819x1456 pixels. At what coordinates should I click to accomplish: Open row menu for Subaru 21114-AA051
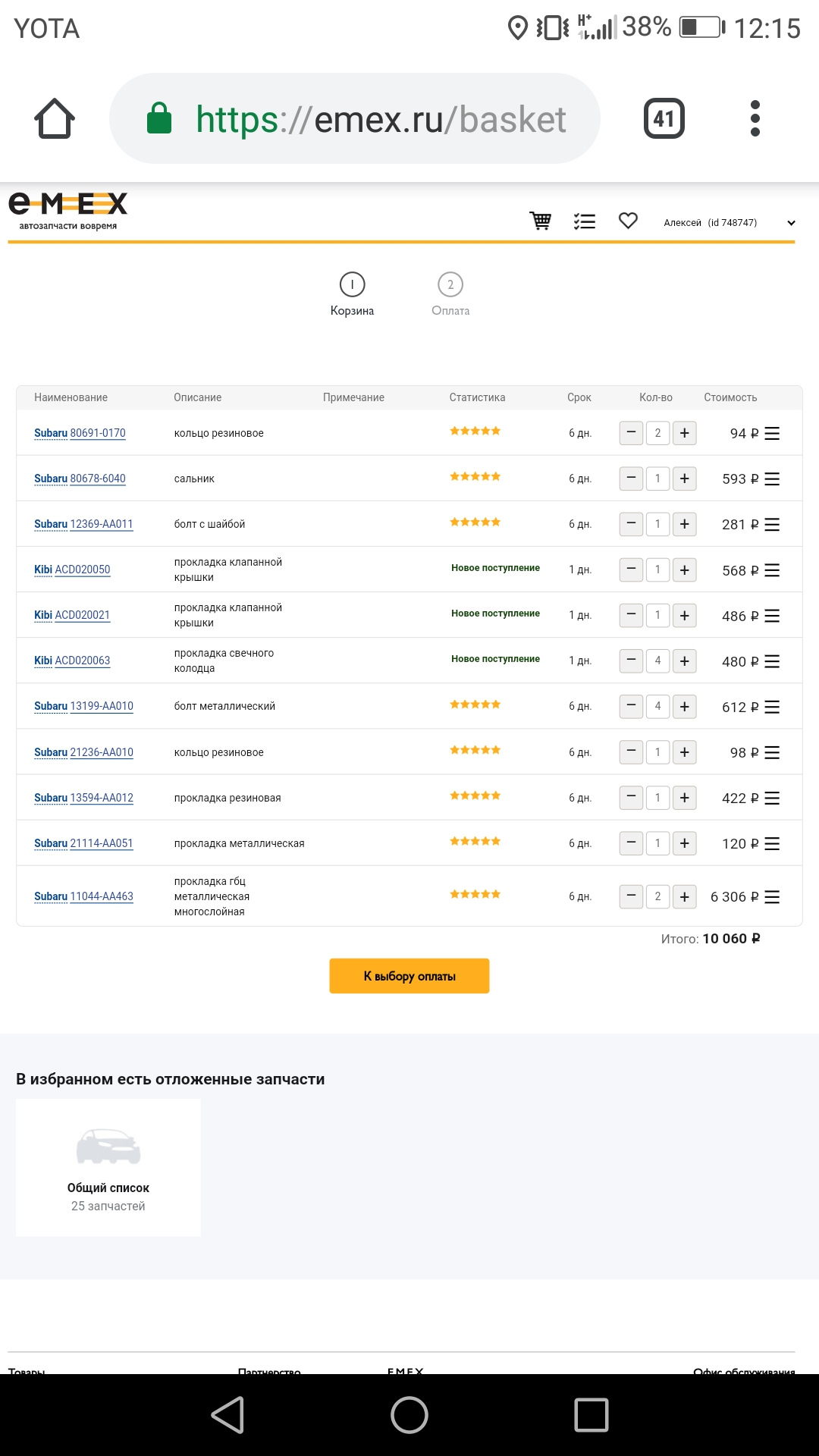pyautogui.click(x=772, y=843)
